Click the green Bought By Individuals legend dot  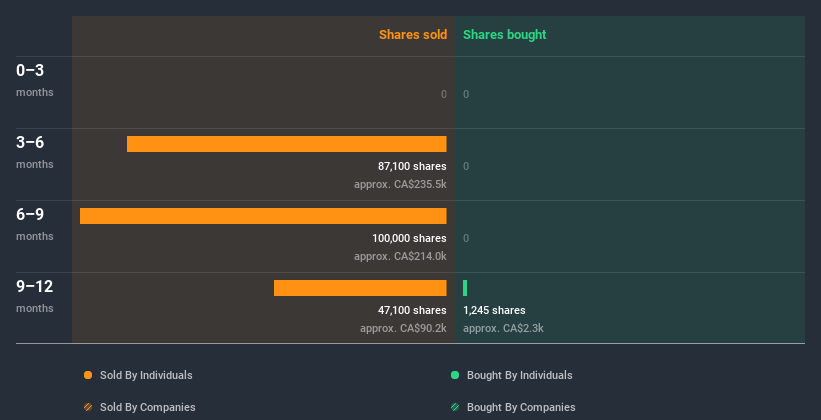pyautogui.click(x=455, y=375)
